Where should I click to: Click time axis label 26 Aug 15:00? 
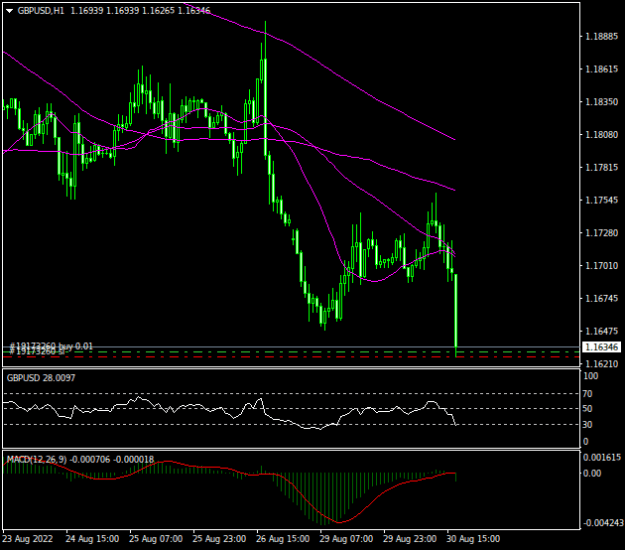283,539
